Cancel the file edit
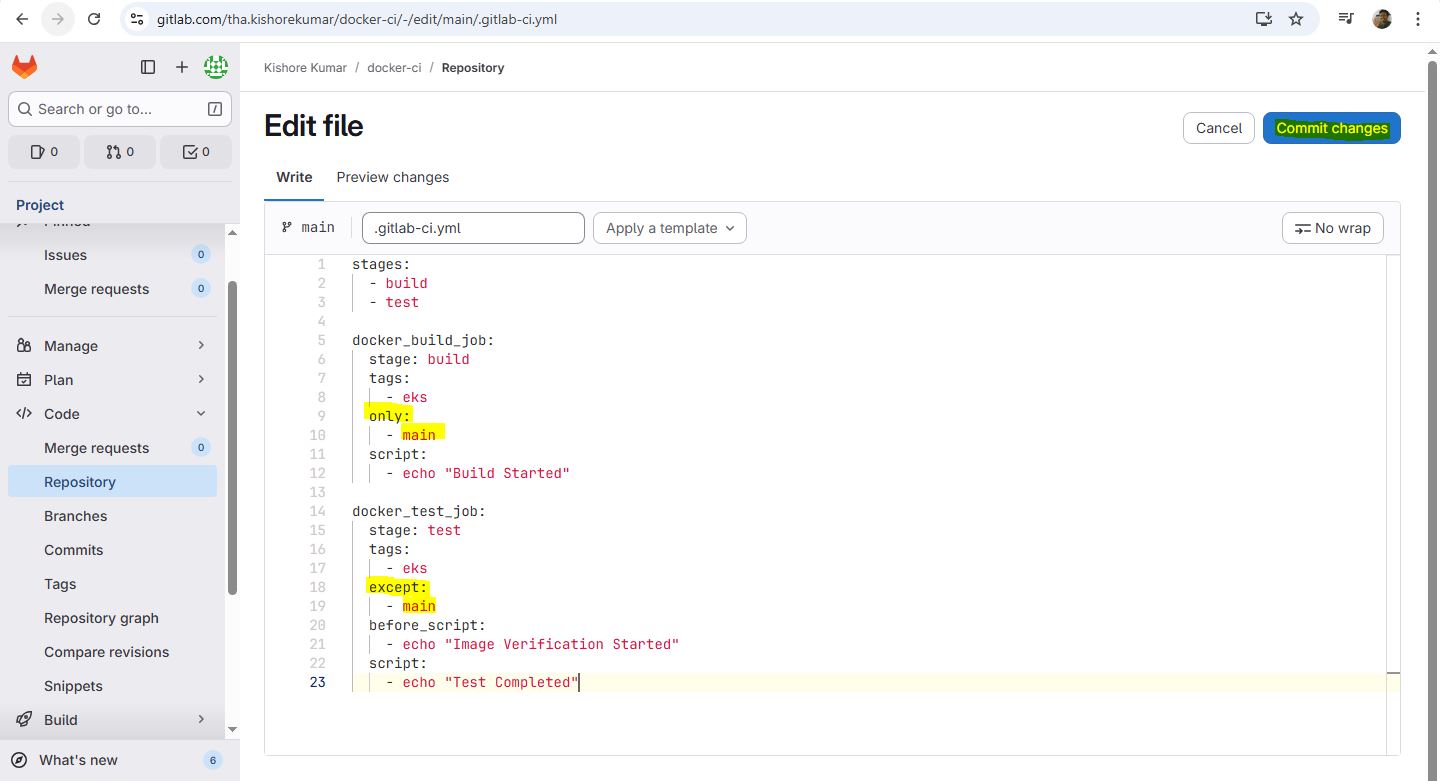 (1218, 128)
